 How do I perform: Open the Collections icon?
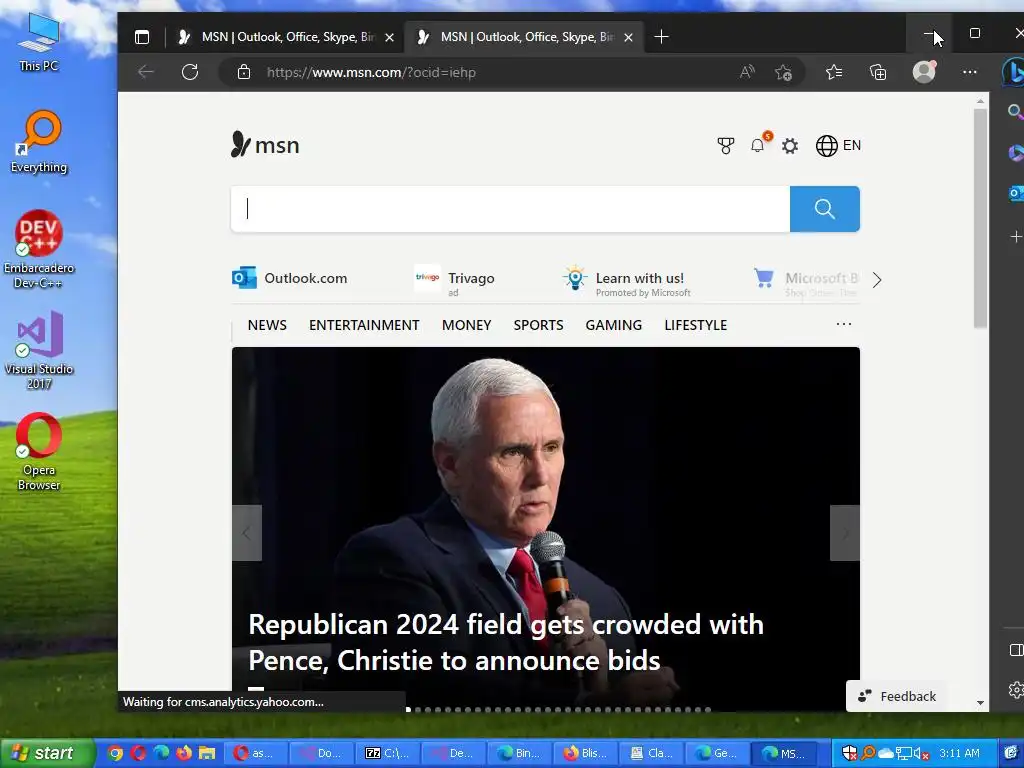[878, 72]
